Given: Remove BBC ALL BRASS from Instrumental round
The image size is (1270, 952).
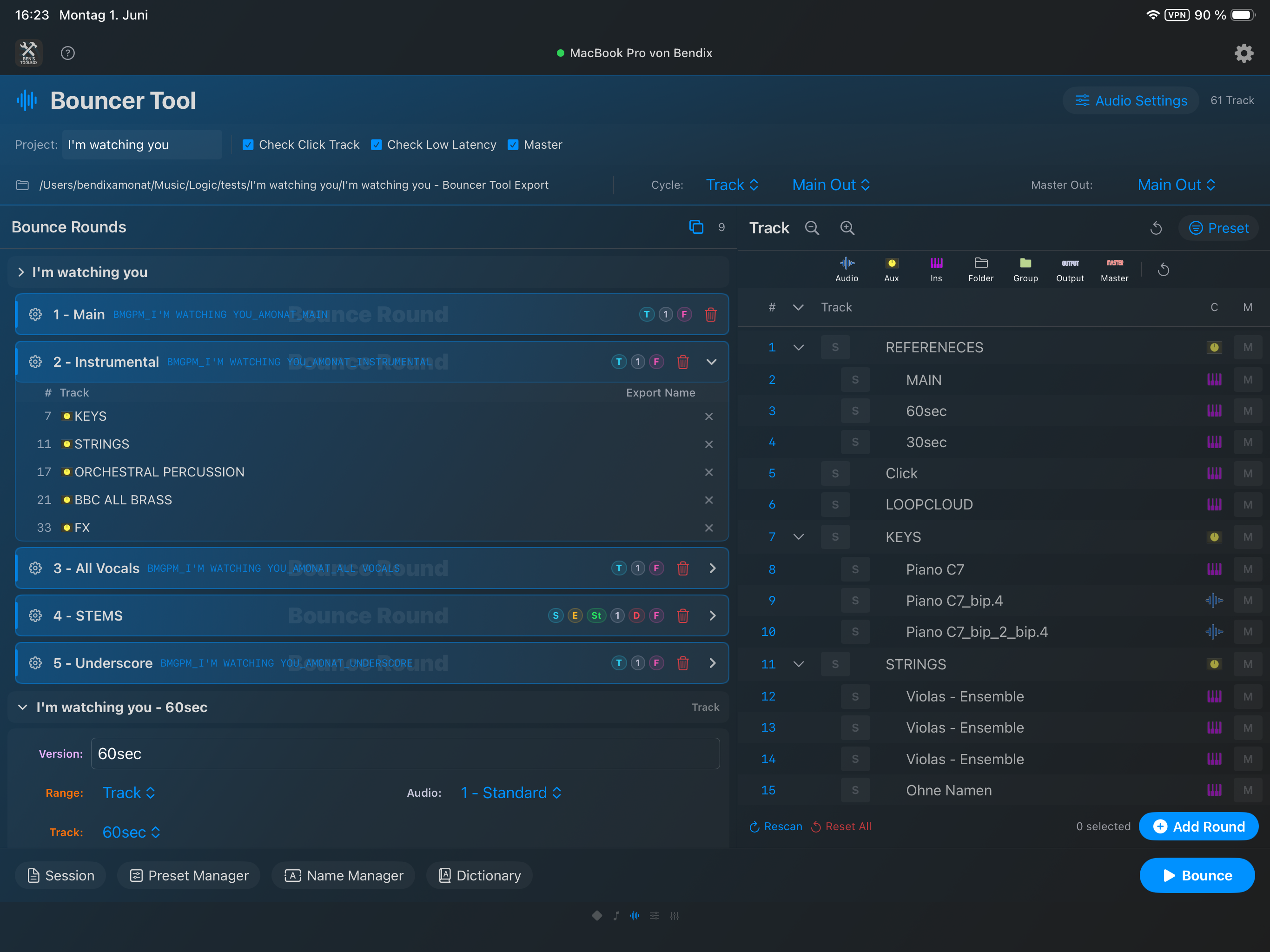Looking at the screenshot, I should (x=709, y=501).
